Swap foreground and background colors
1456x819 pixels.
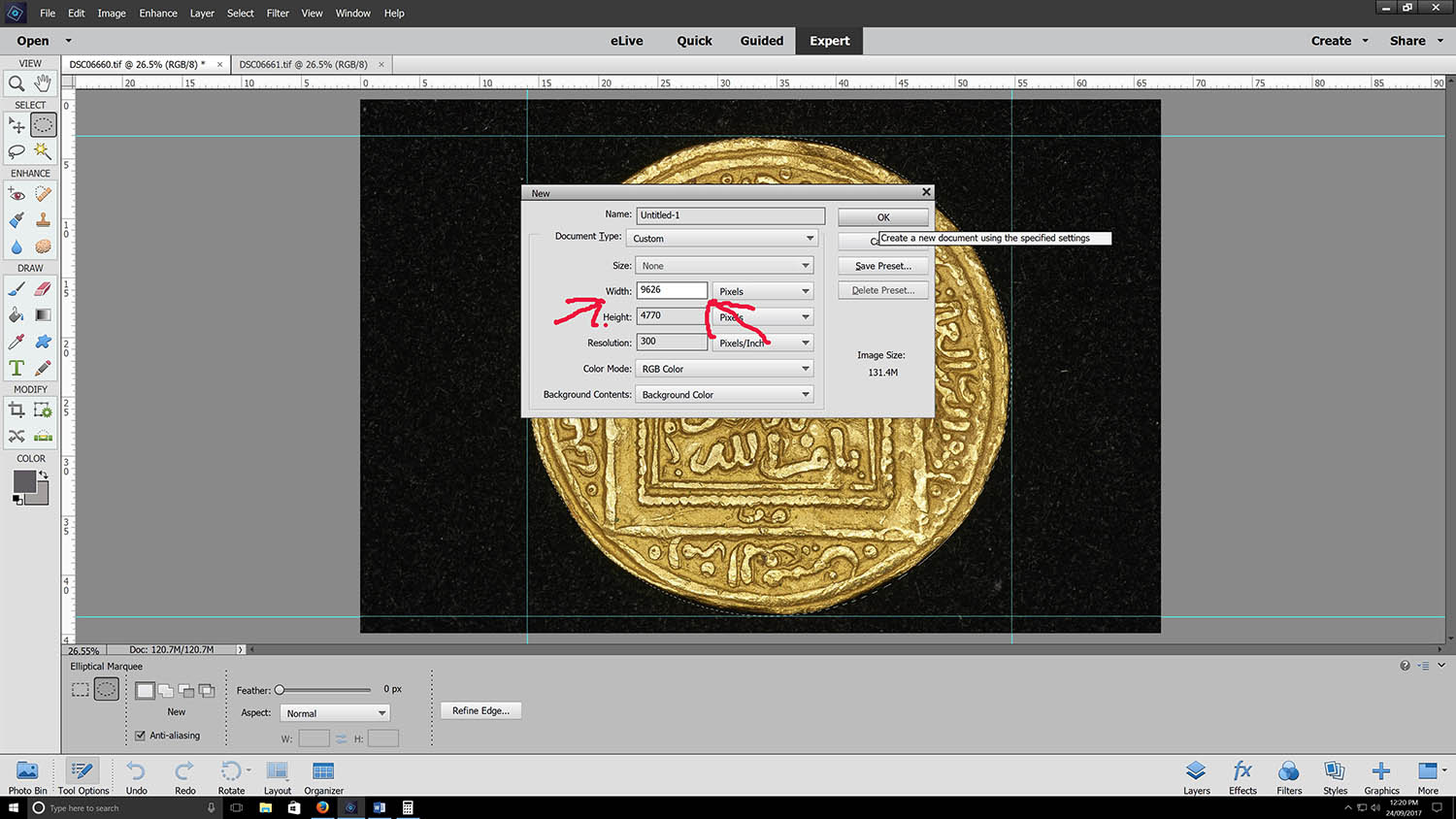pos(43,475)
